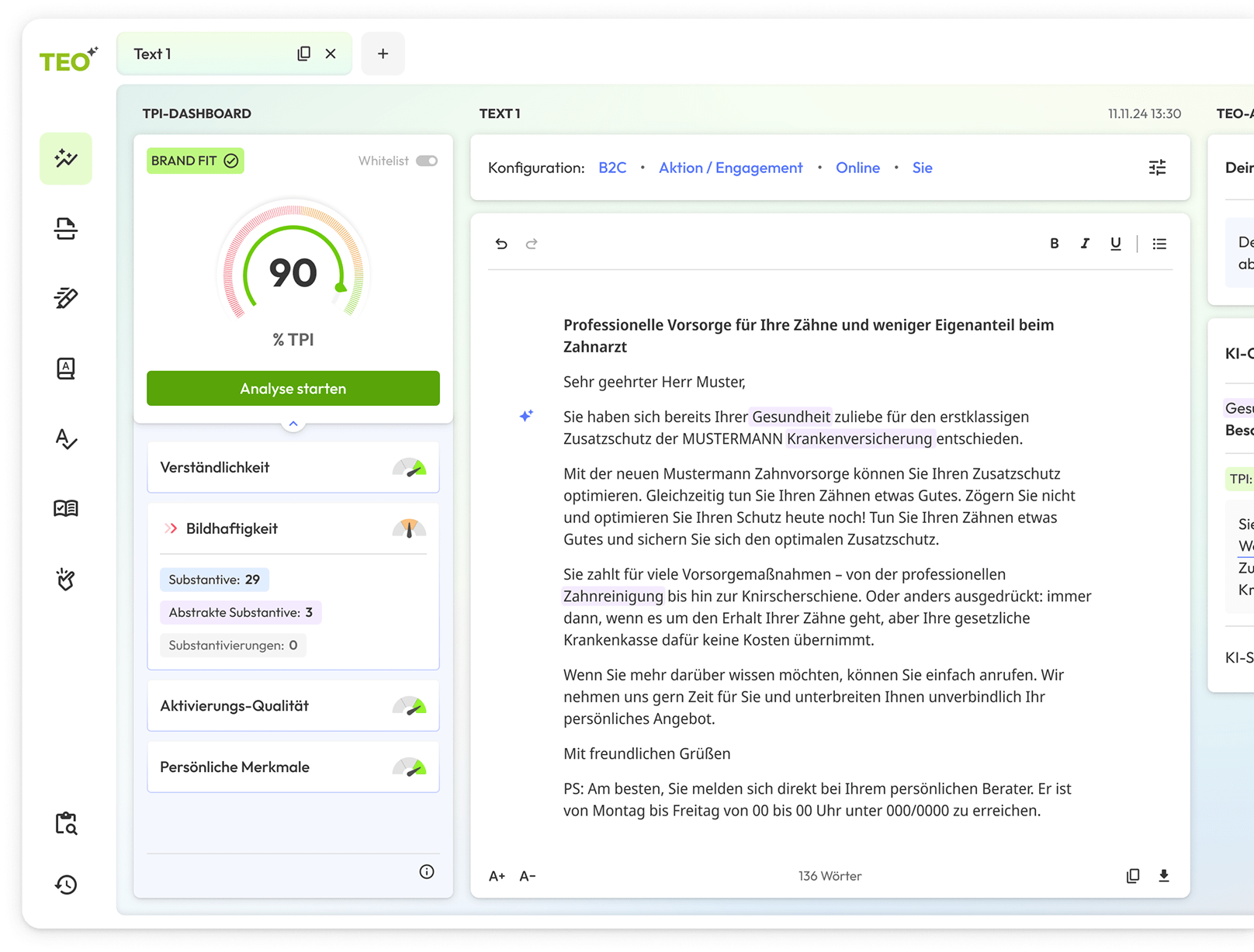Open the history clock sidebar icon
This screenshot has width=1254, height=952.
click(x=66, y=884)
